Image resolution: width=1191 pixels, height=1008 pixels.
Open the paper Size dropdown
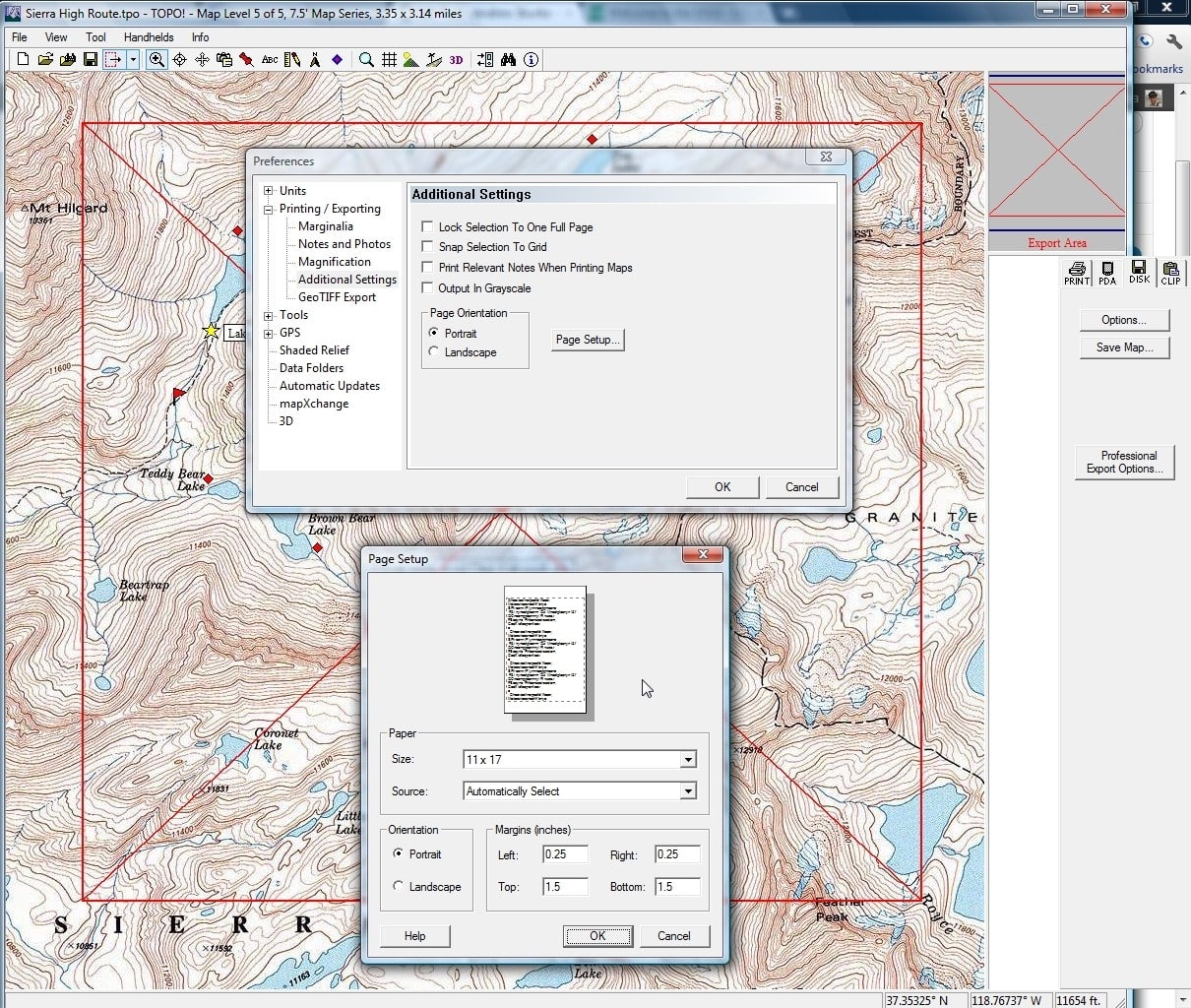coord(689,759)
